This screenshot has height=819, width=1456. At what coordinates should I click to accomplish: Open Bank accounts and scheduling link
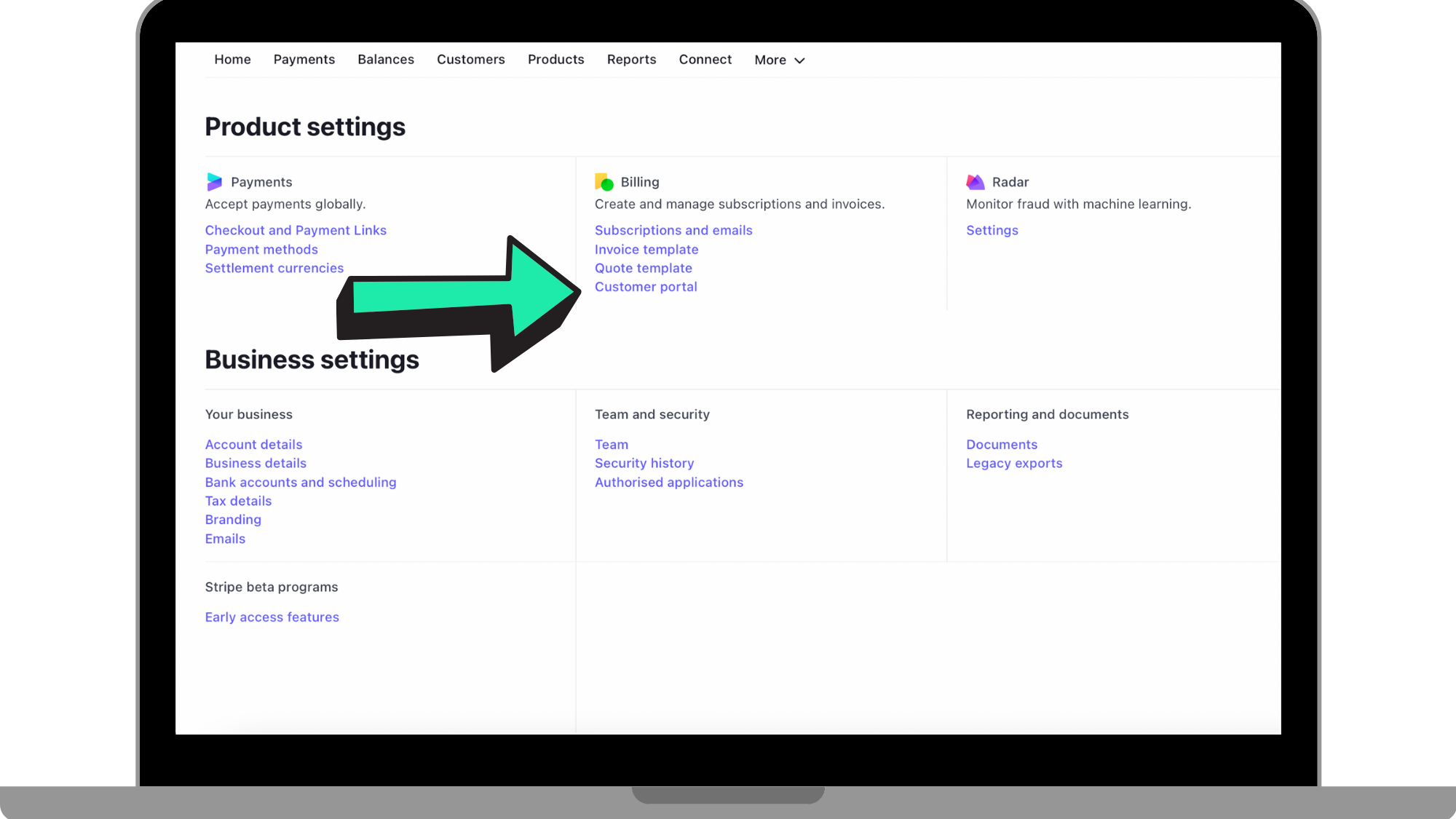pyautogui.click(x=301, y=483)
